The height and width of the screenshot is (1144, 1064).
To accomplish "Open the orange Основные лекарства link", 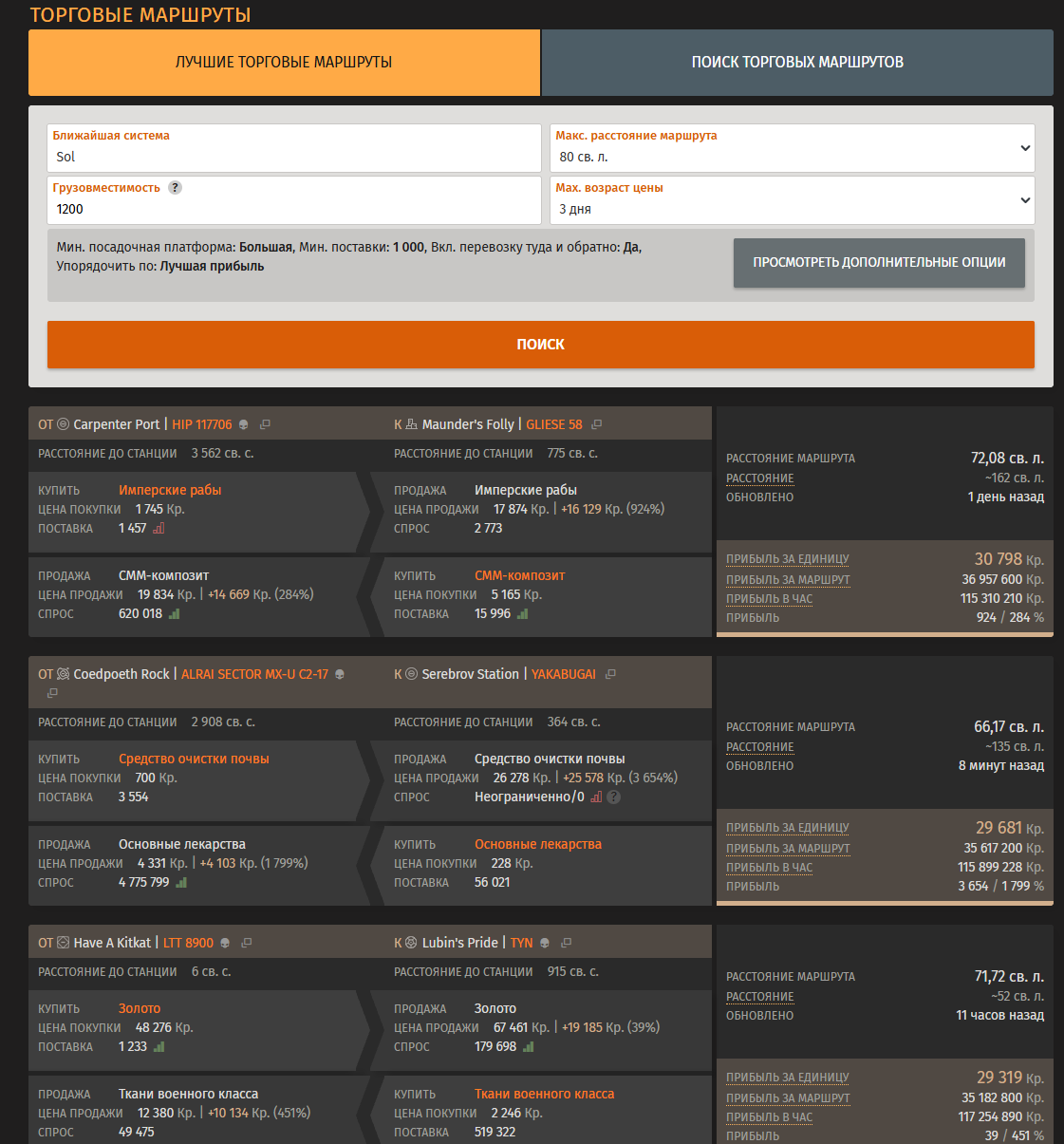I will [x=538, y=844].
